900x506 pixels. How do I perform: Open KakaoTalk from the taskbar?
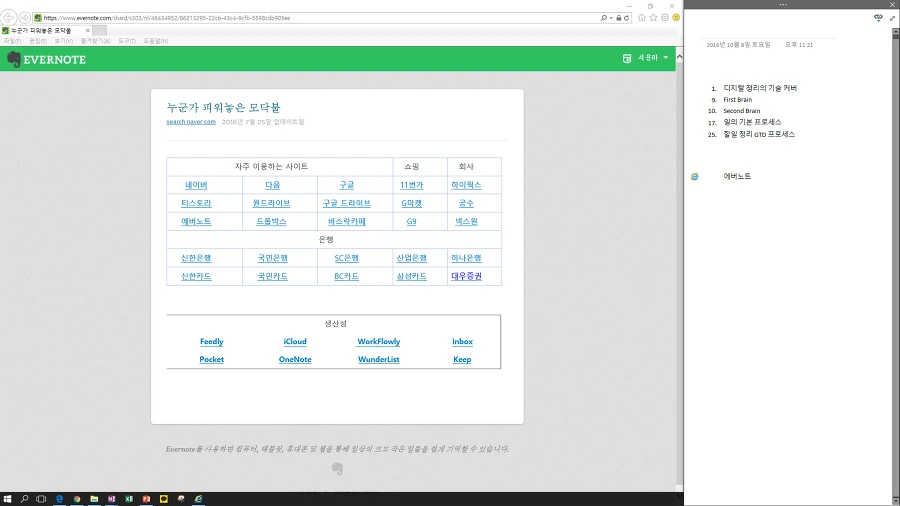click(x=164, y=499)
